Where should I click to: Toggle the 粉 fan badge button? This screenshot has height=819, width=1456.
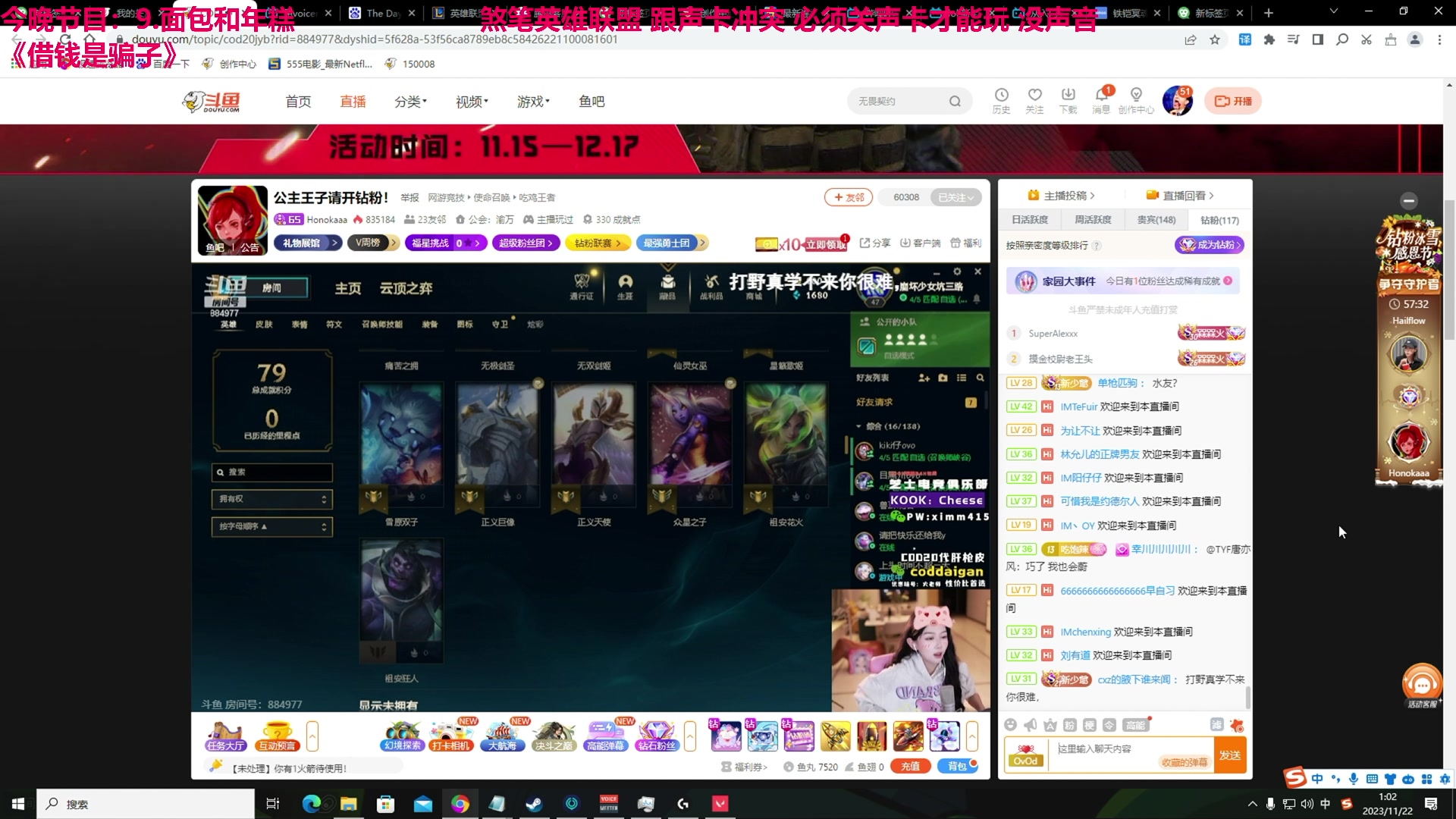pos(1069,725)
